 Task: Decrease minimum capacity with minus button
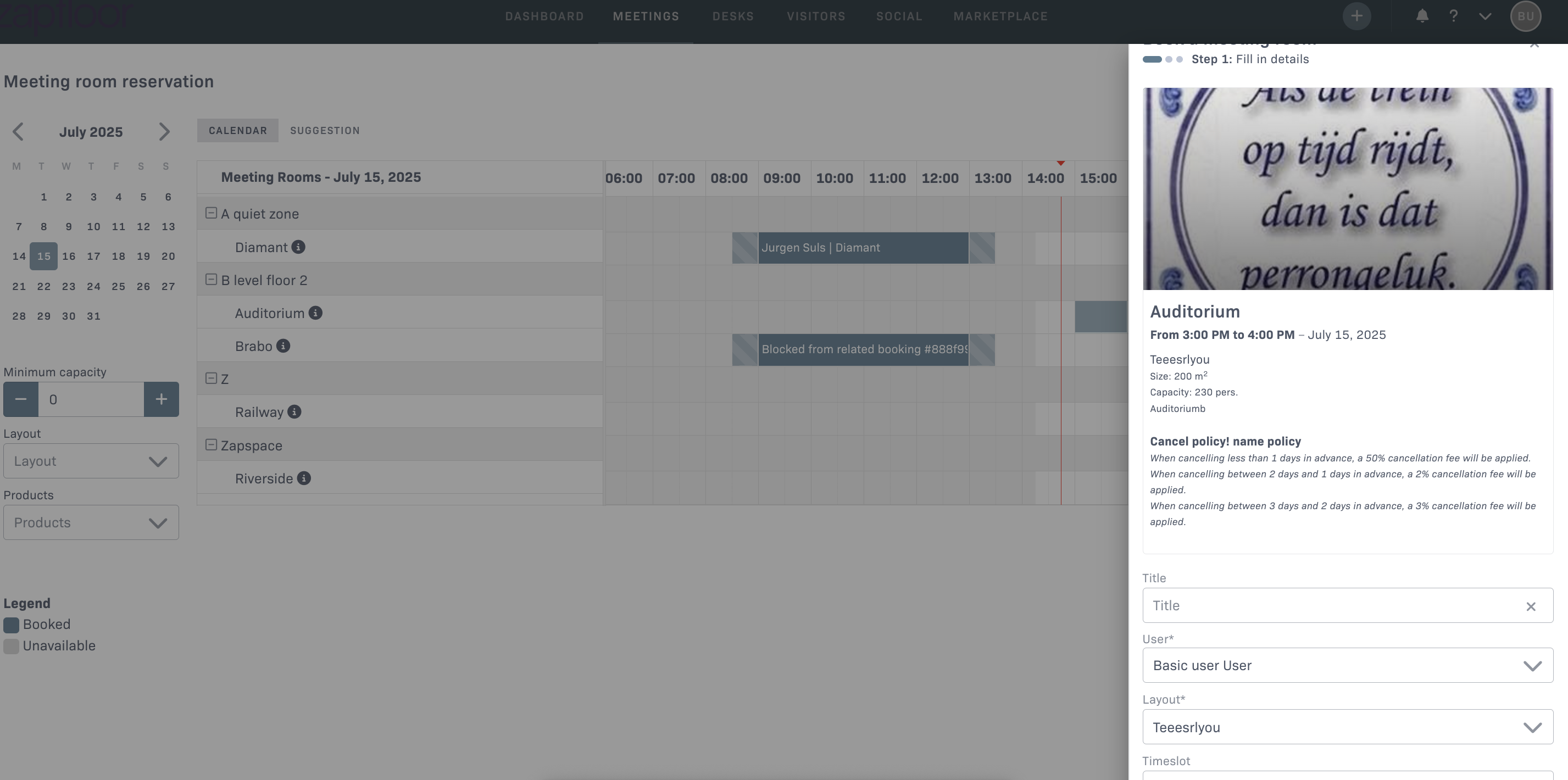pos(21,399)
